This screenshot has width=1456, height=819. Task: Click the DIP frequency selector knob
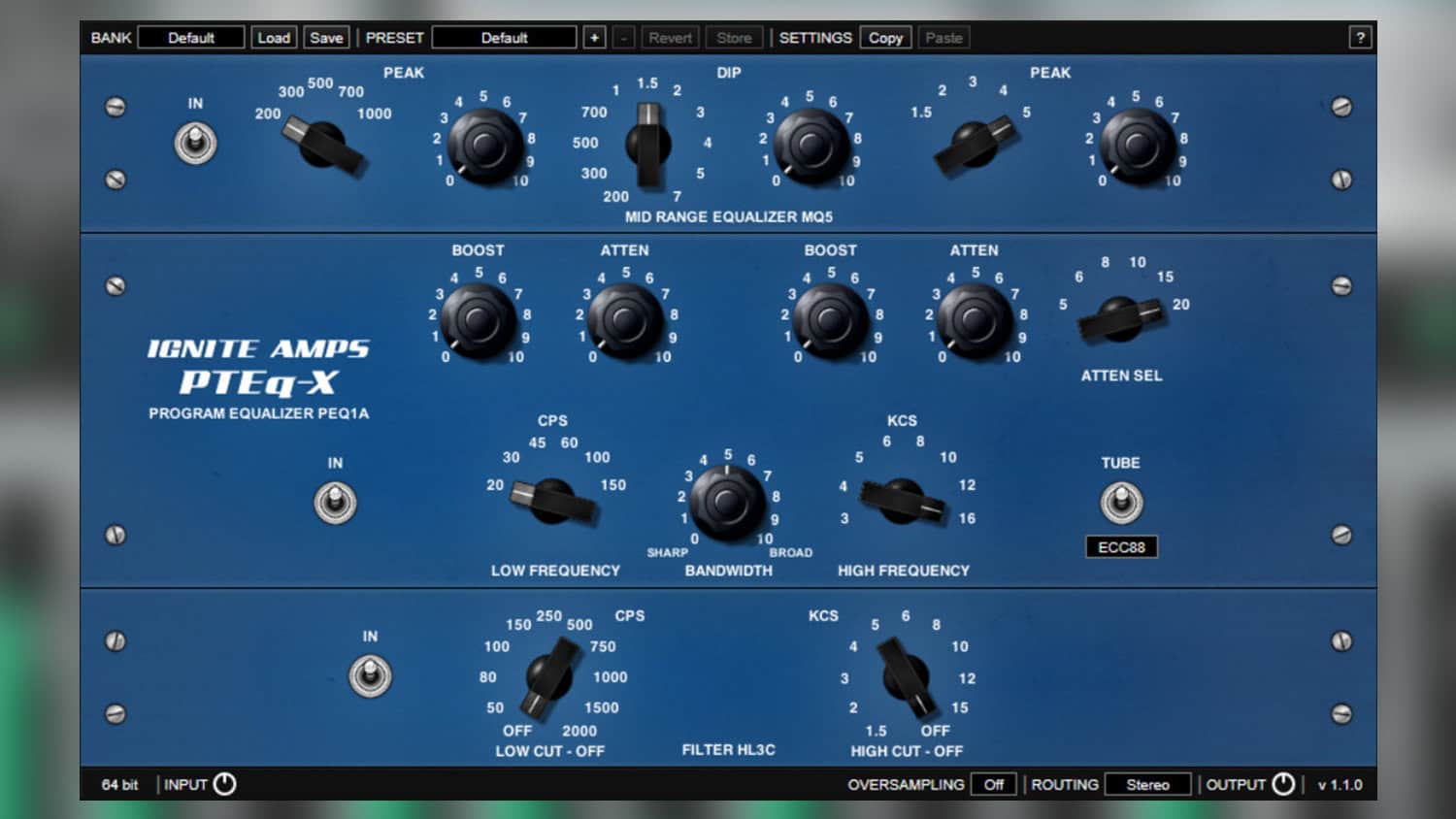(x=648, y=146)
